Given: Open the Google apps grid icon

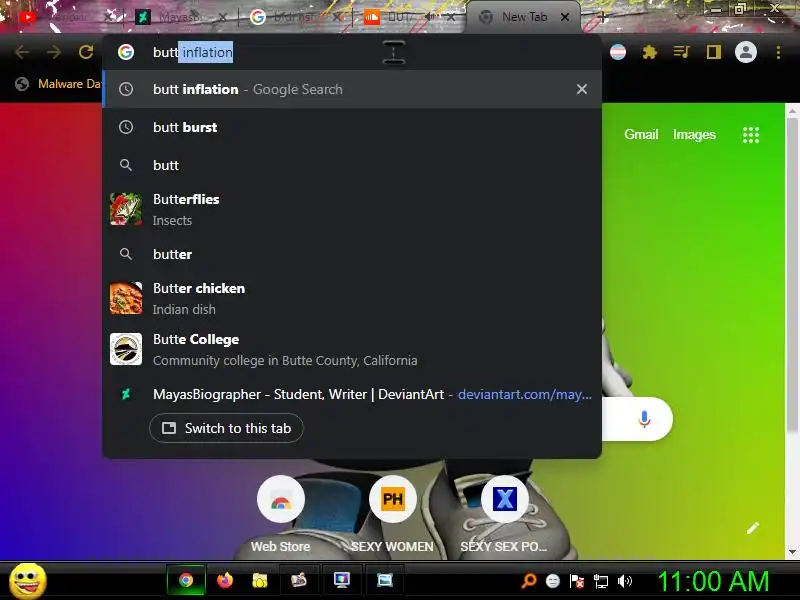Looking at the screenshot, I should [751, 135].
